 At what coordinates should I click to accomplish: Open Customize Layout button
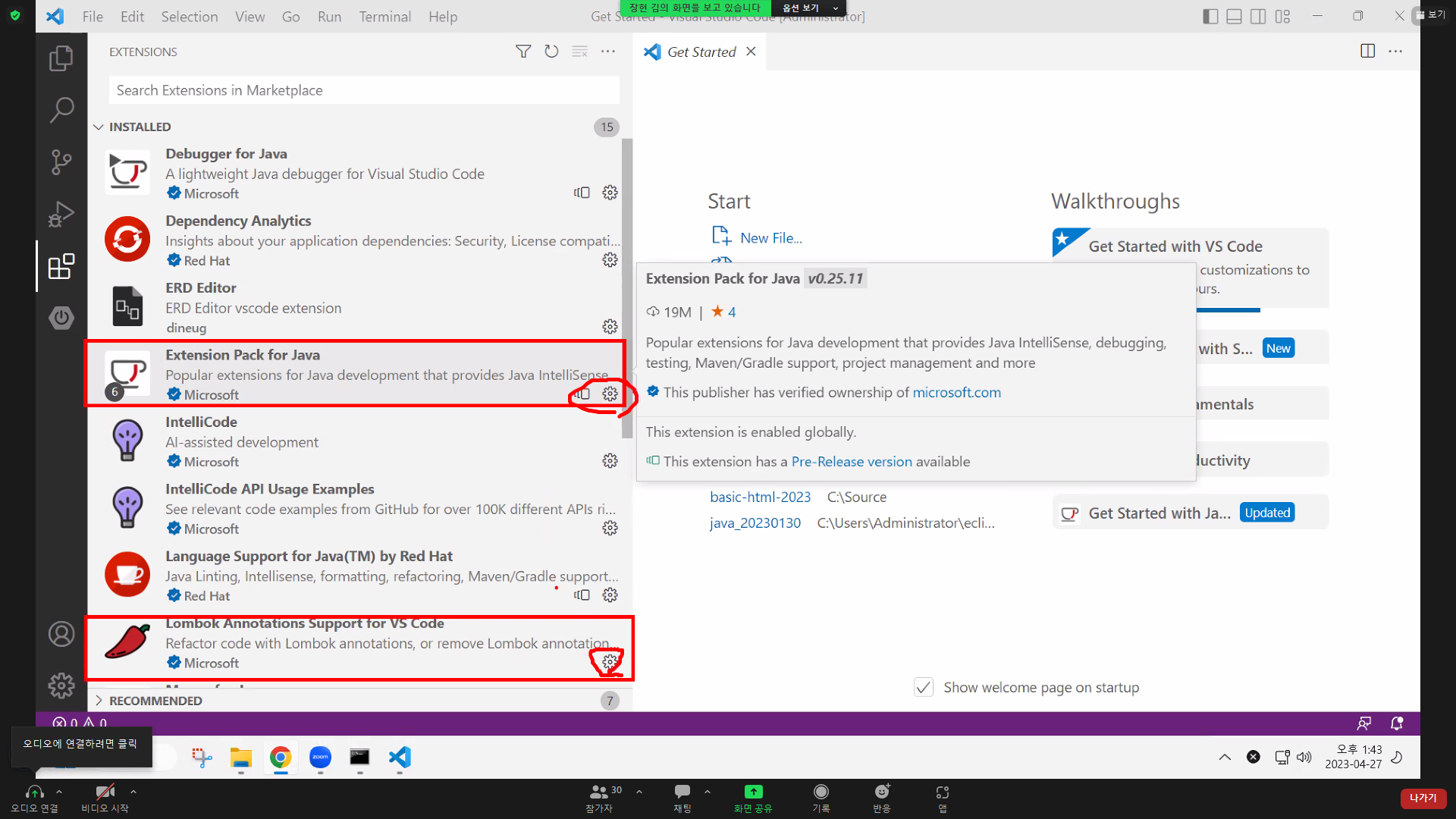click(1282, 16)
